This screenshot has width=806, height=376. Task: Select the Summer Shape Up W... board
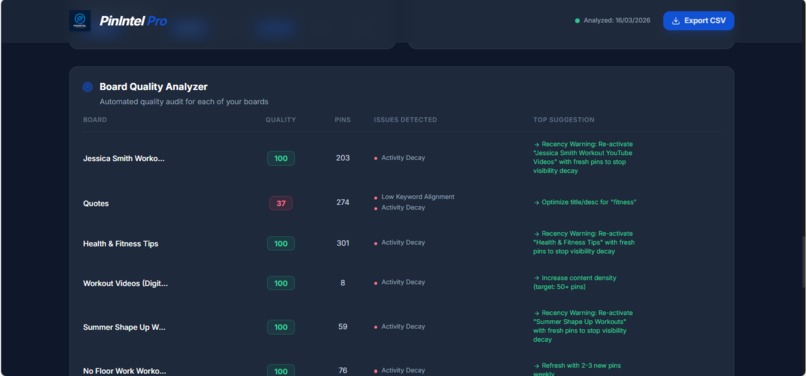point(124,327)
